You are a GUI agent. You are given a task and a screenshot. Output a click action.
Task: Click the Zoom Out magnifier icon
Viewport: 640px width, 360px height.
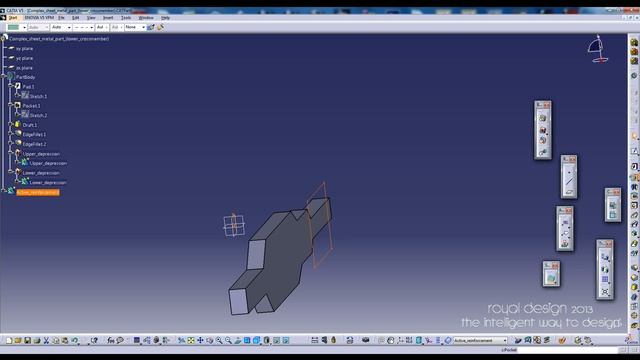[x=228, y=340]
